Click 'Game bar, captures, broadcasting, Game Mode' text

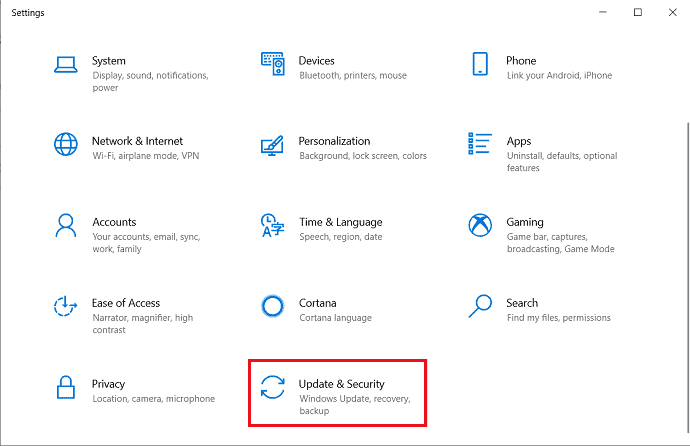561,243
